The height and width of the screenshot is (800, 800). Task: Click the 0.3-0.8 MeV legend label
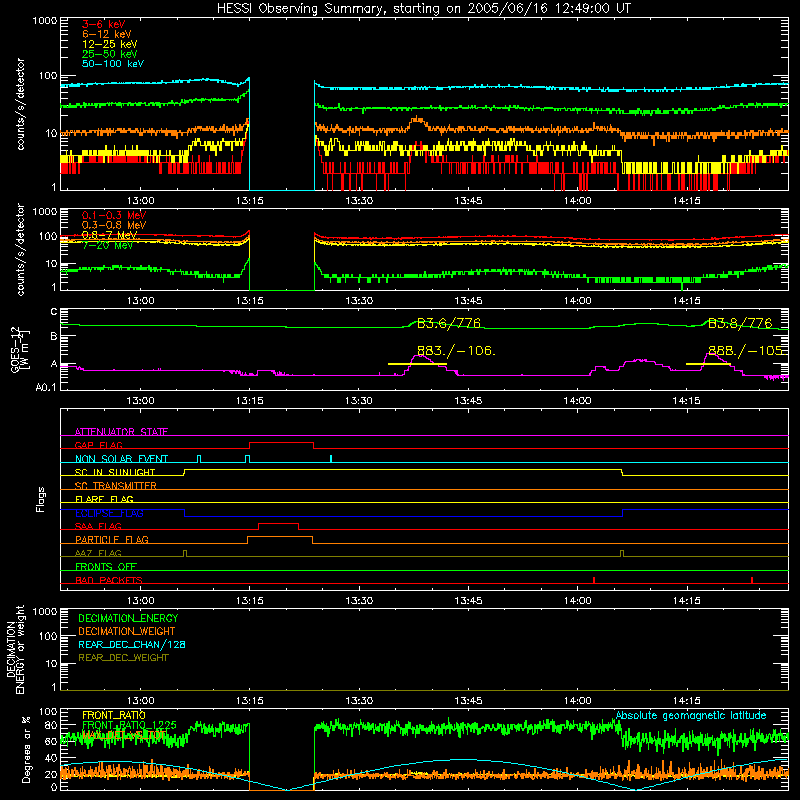click(114, 225)
